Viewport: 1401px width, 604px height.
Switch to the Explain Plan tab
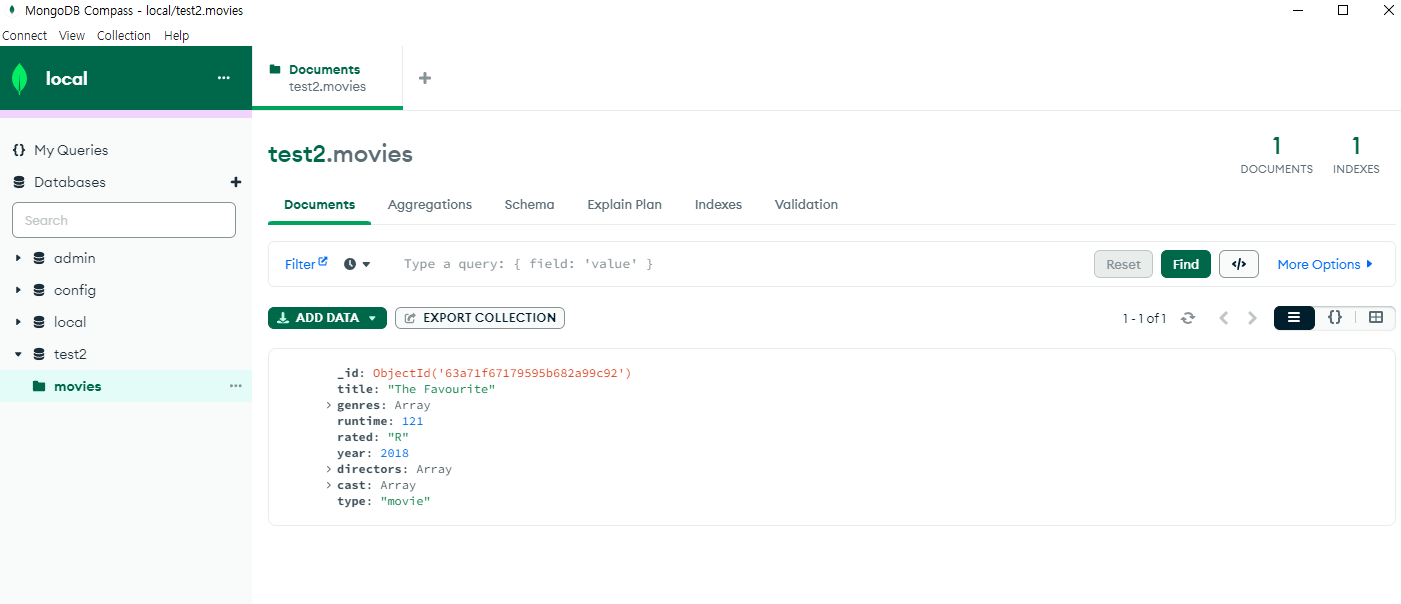point(625,204)
